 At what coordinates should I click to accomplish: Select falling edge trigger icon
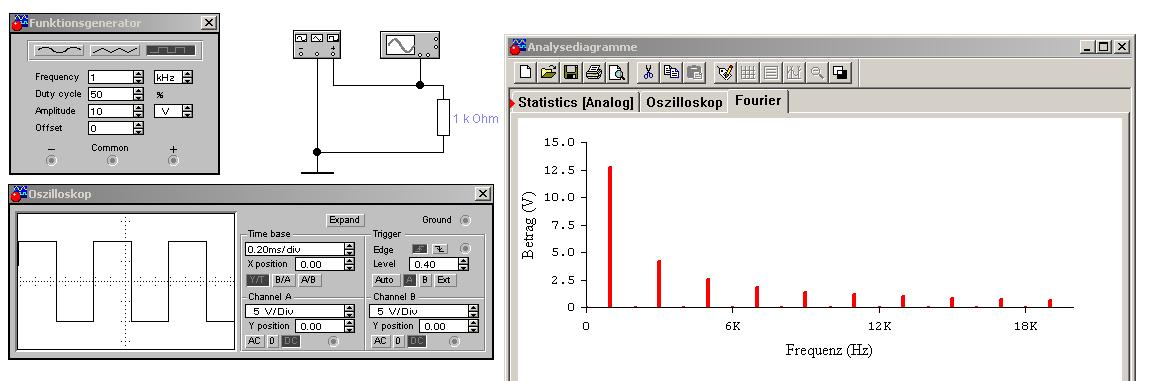tap(439, 249)
